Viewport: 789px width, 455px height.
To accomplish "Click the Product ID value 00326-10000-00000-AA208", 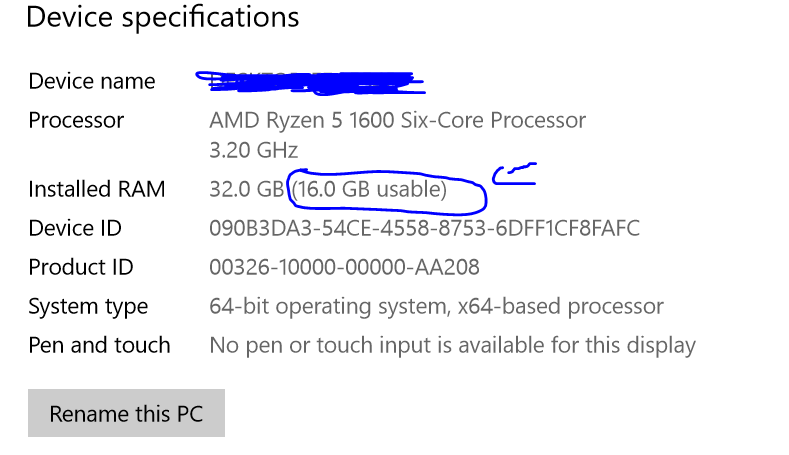I will [344, 267].
